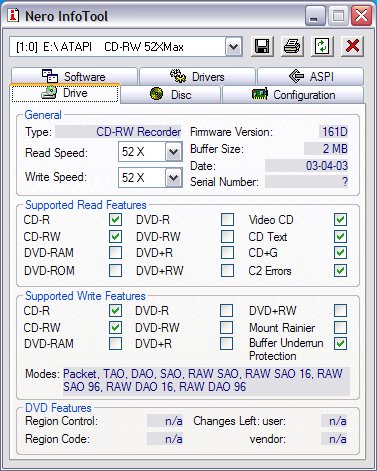Click the Modes list text field
Image resolution: width=377 pixels, height=471 pixels.
tap(206, 381)
